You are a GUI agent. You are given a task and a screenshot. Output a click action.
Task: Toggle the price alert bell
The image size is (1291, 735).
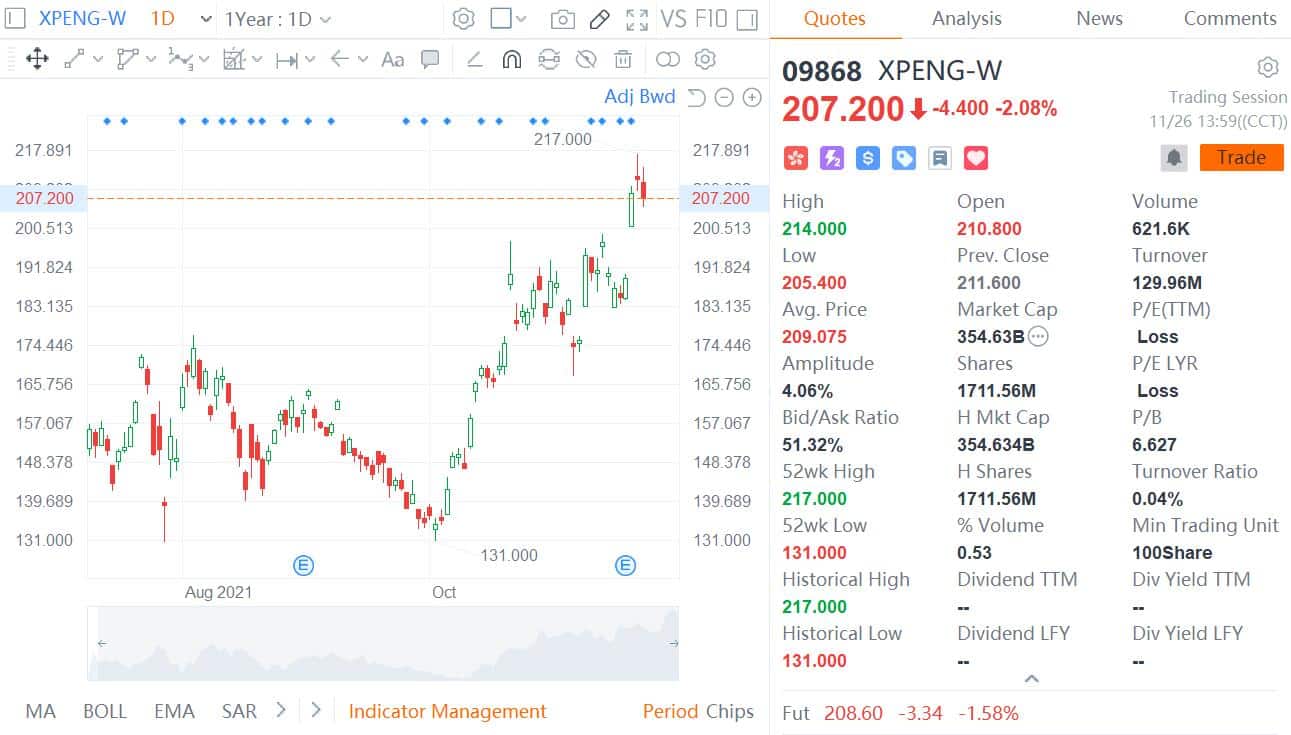pos(1173,157)
